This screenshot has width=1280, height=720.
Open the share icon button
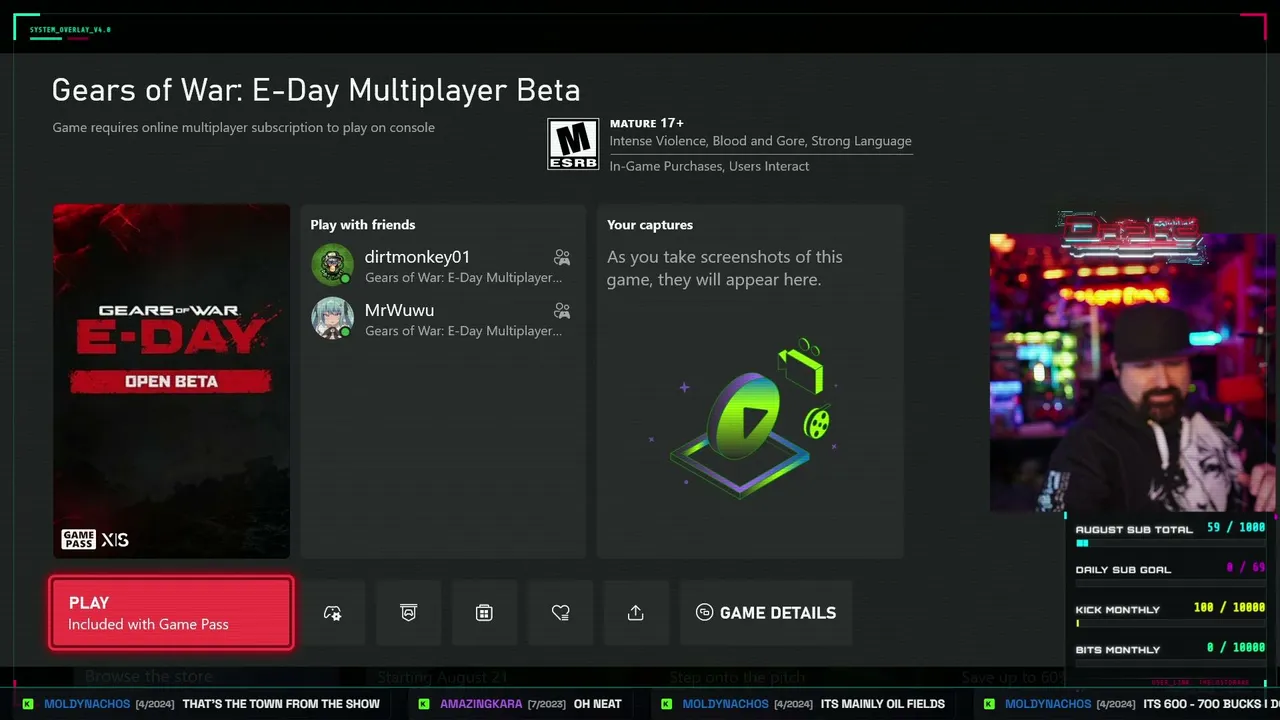tap(636, 613)
